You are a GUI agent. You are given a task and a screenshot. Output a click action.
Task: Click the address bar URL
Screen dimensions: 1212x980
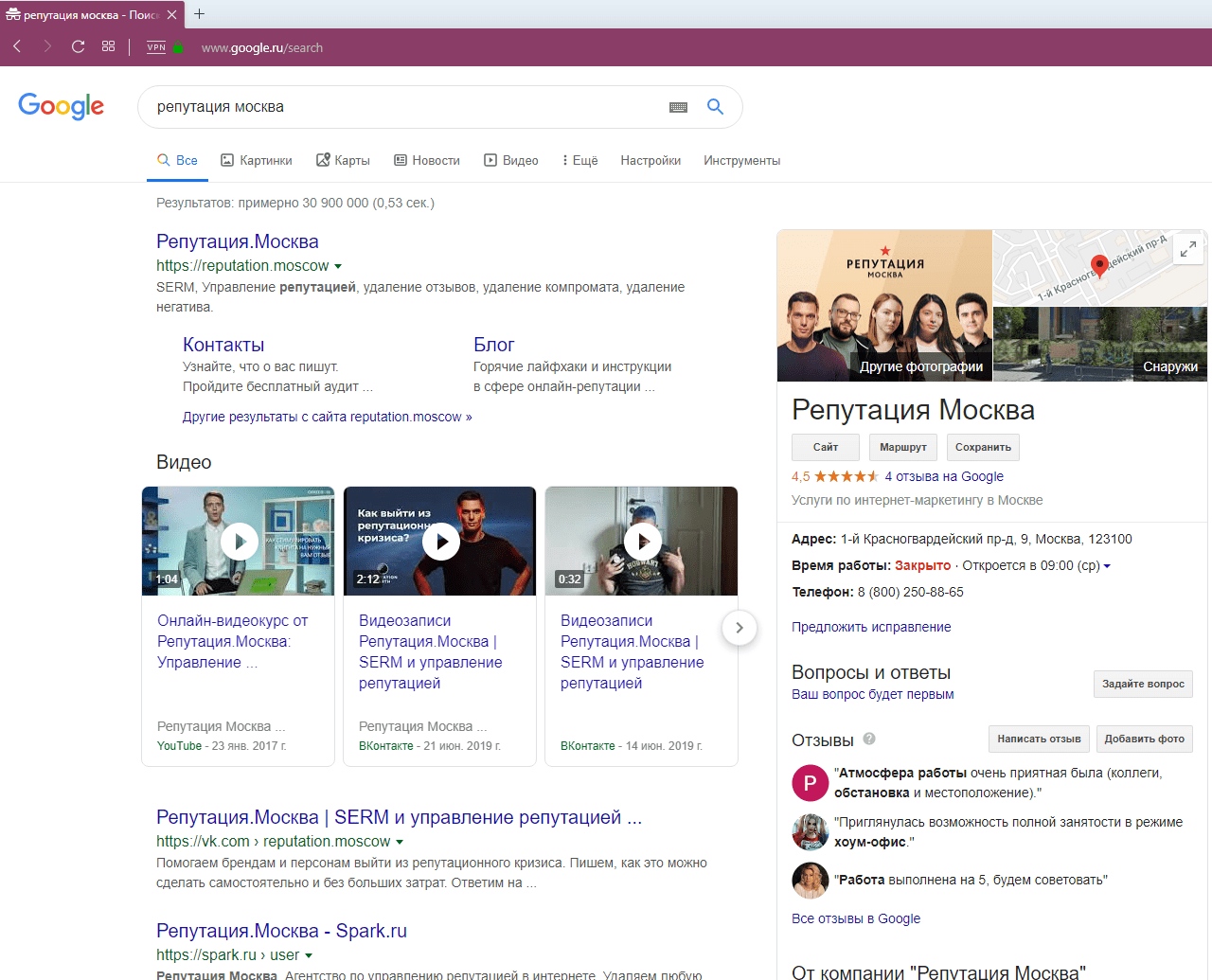coord(262,47)
